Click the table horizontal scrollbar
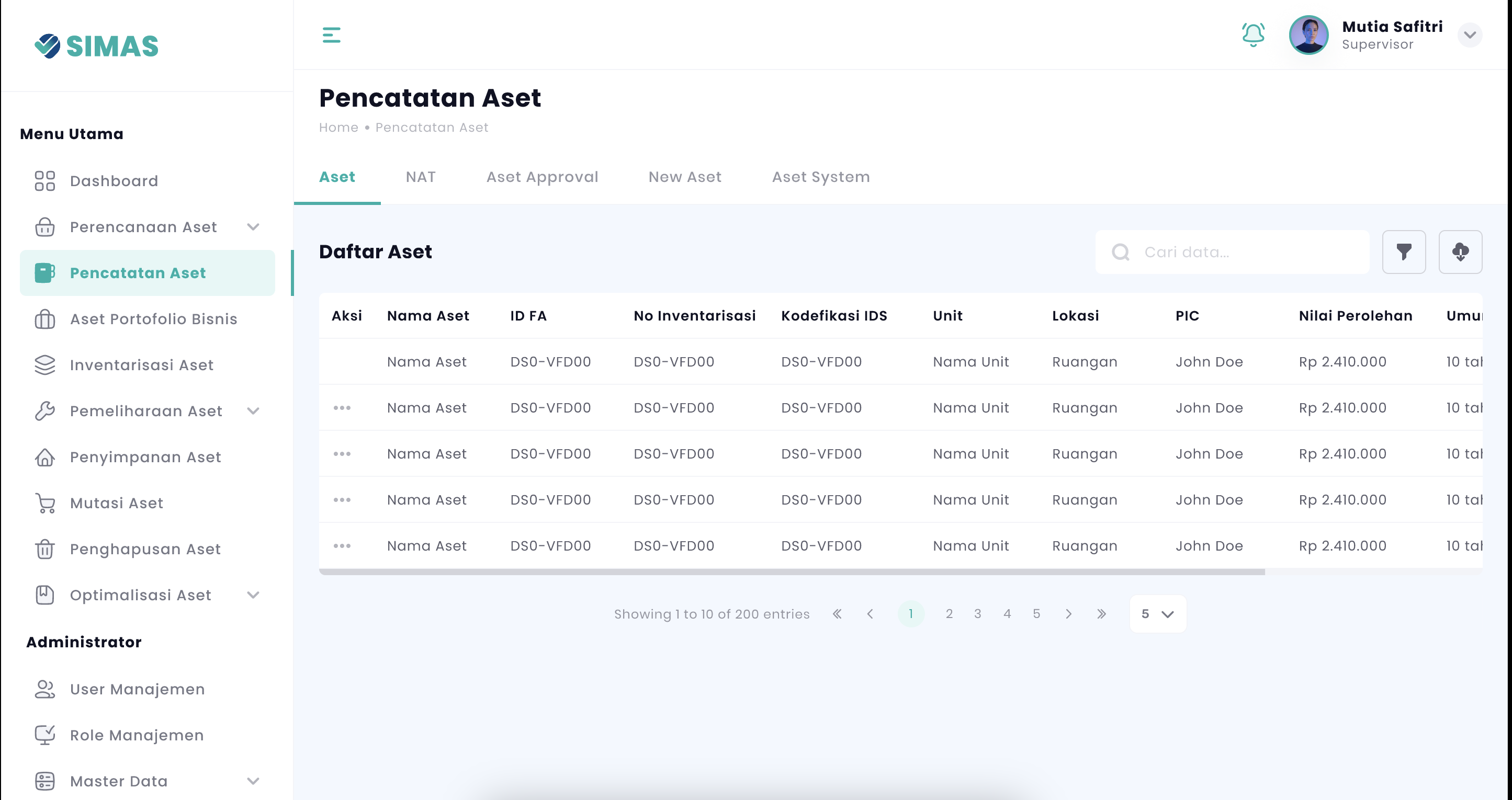Image resolution: width=1512 pixels, height=800 pixels. click(x=791, y=572)
